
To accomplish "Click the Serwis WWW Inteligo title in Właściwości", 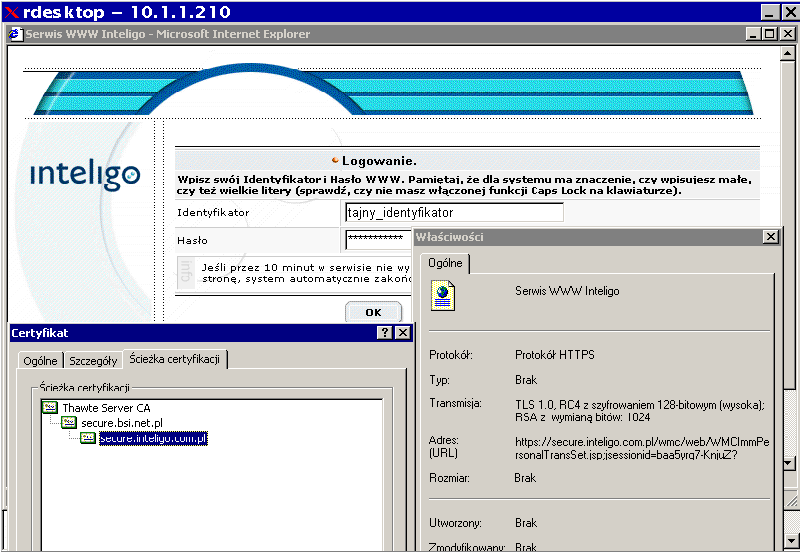I will pyautogui.click(x=567, y=291).
